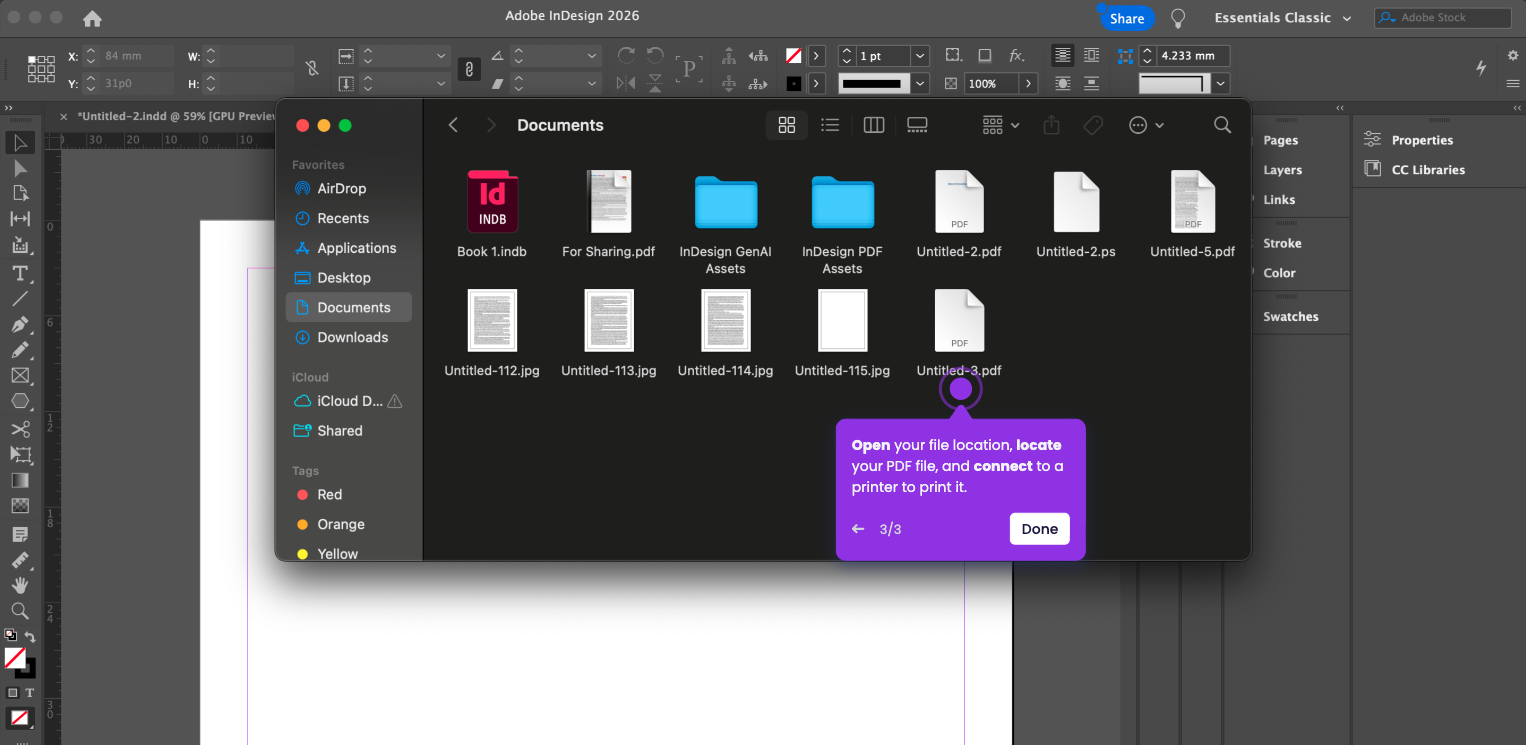This screenshot has width=1526, height=745.
Task: Select the Polygon shape tool
Action: click(20, 402)
